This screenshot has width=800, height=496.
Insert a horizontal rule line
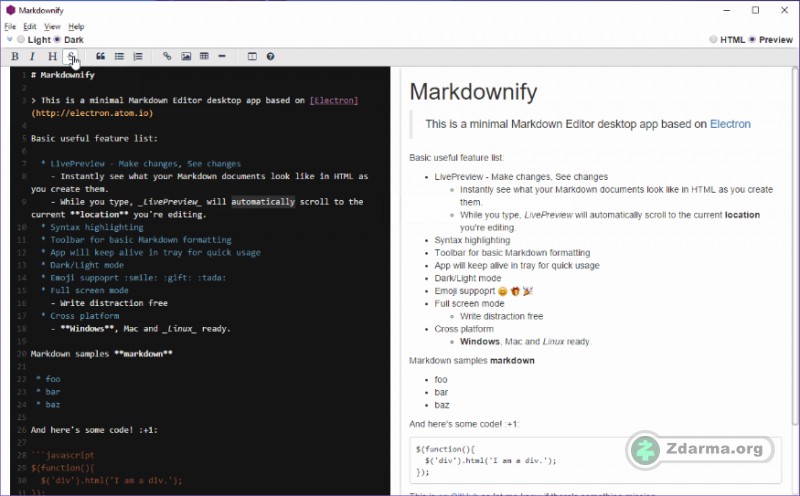(222, 57)
